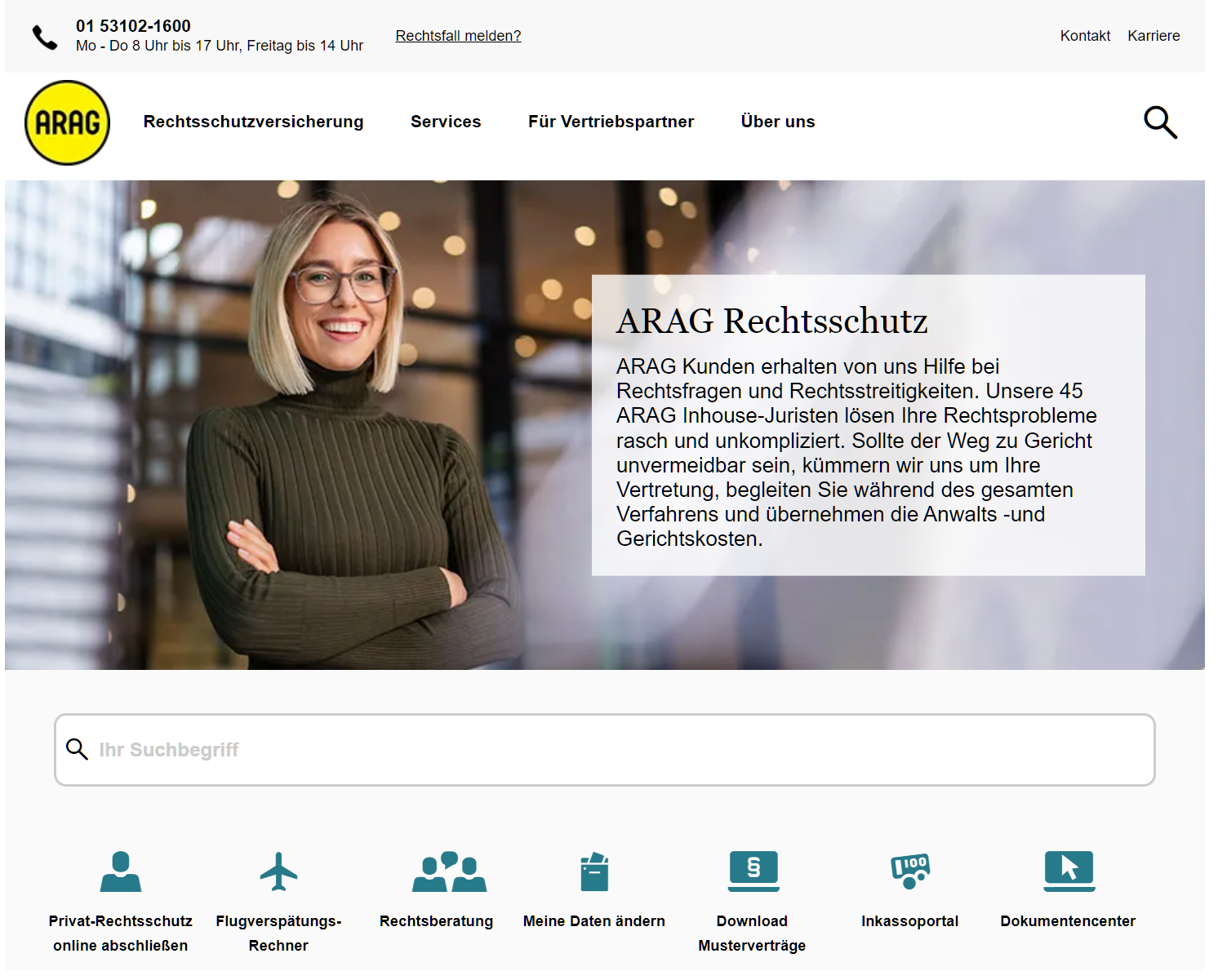
Task: Open search via header magnifier icon
Action: point(1159,122)
